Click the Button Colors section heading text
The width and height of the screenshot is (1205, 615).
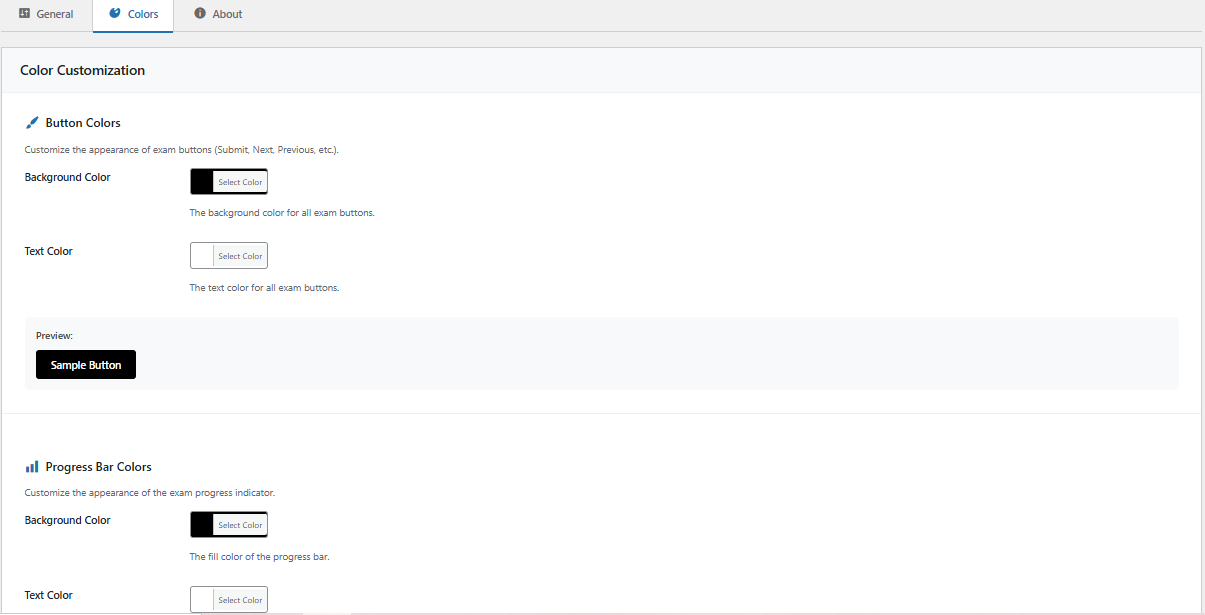83,123
